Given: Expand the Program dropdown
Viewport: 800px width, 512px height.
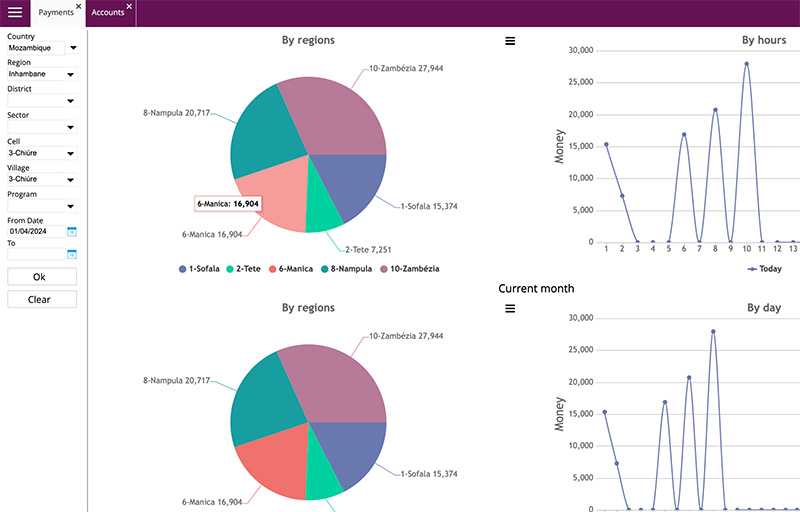Looking at the screenshot, I should pyautogui.click(x=71, y=207).
